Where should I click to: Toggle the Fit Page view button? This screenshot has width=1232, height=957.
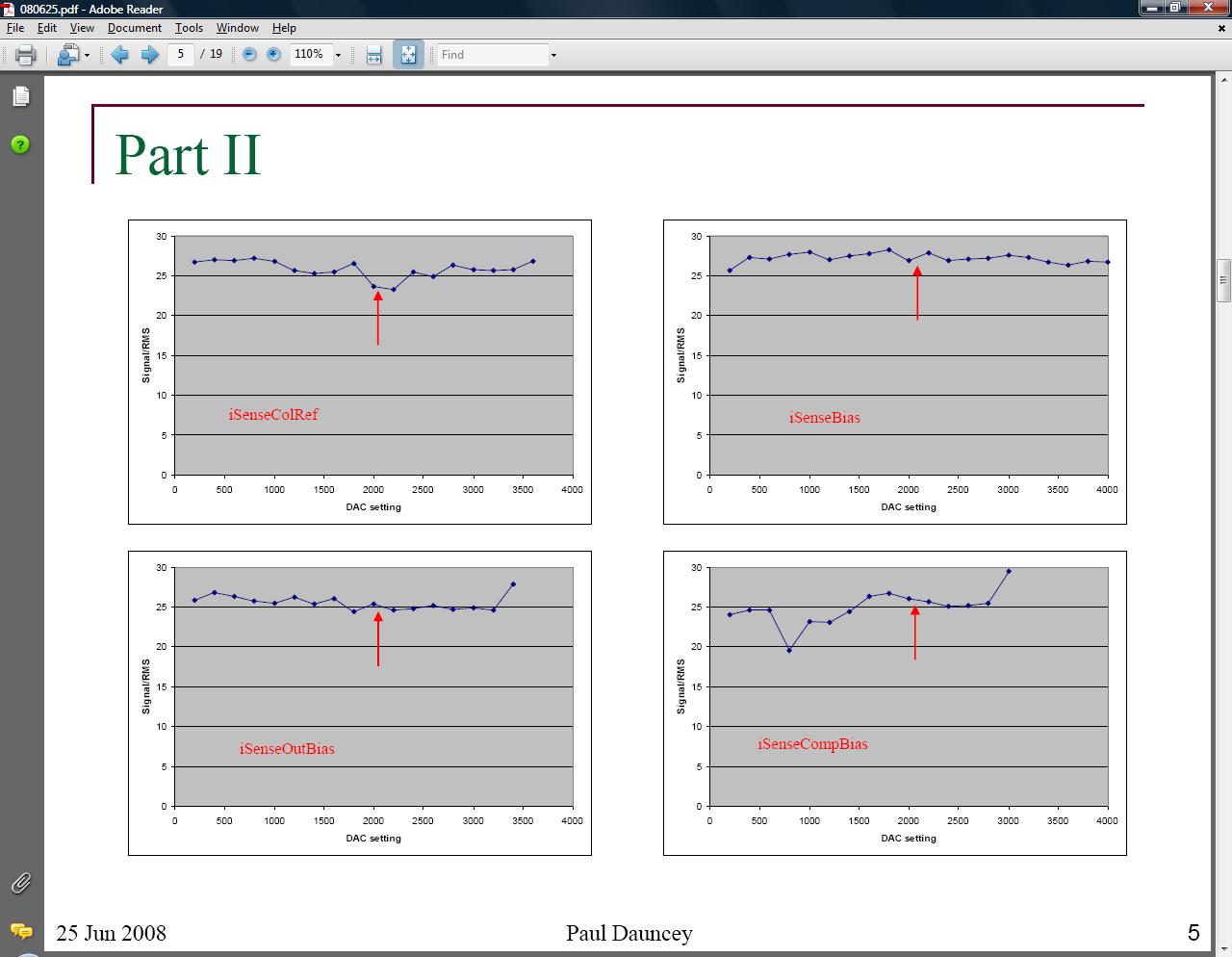point(408,55)
